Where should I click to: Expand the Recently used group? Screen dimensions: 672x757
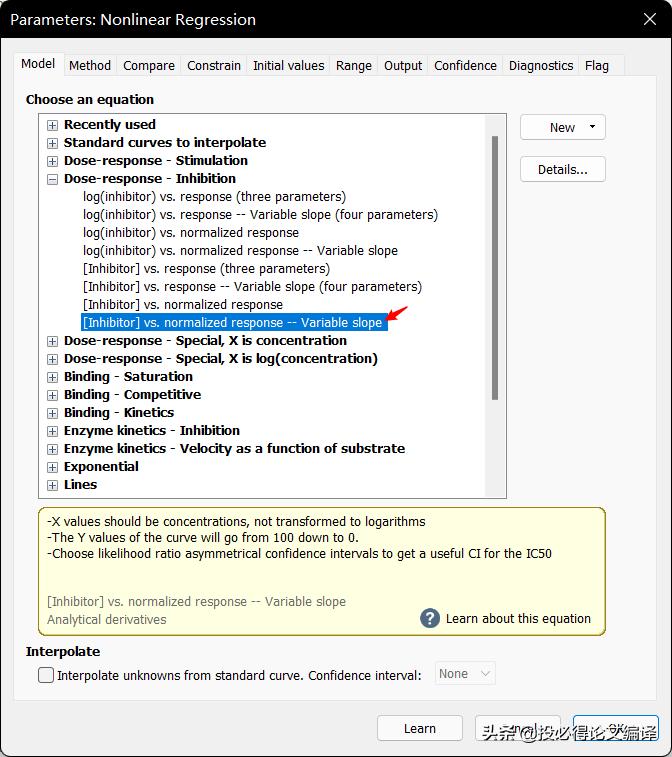click(x=52, y=126)
